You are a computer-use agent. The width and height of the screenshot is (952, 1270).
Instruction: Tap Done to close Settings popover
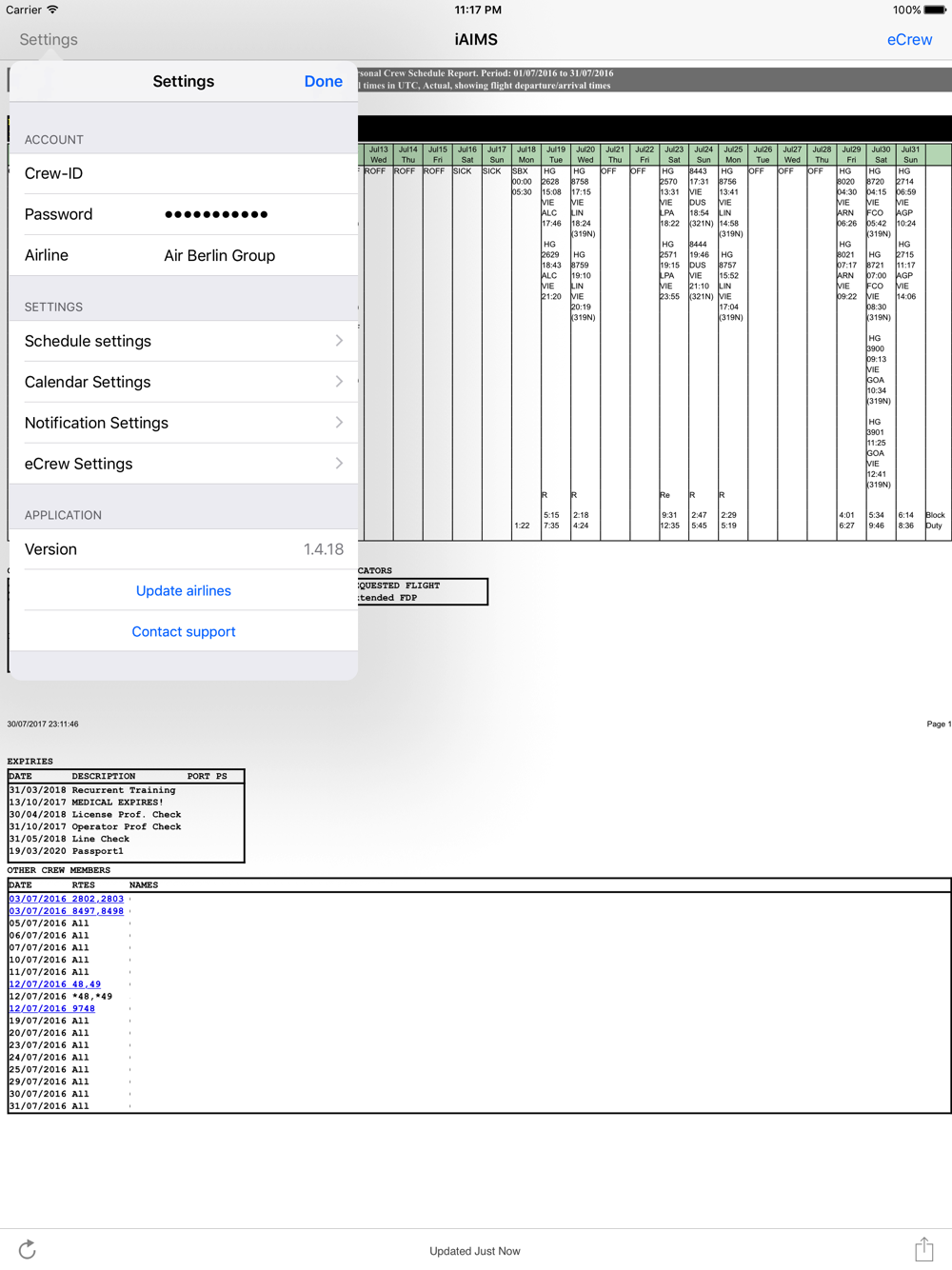pyautogui.click(x=324, y=82)
